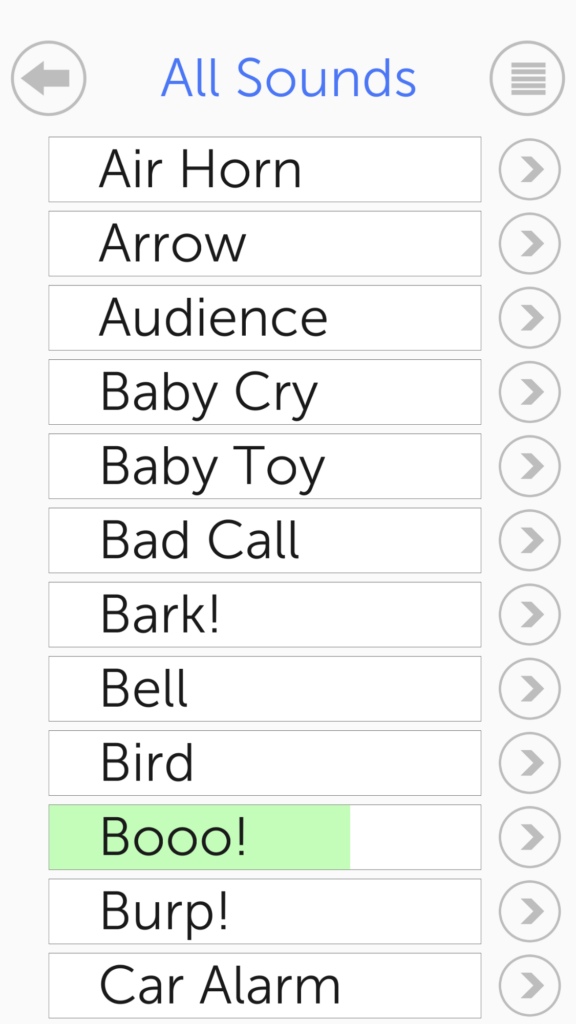576x1024 pixels.
Task: Play the Baby Toy sound
Action: pyautogui.click(x=264, y=466)
